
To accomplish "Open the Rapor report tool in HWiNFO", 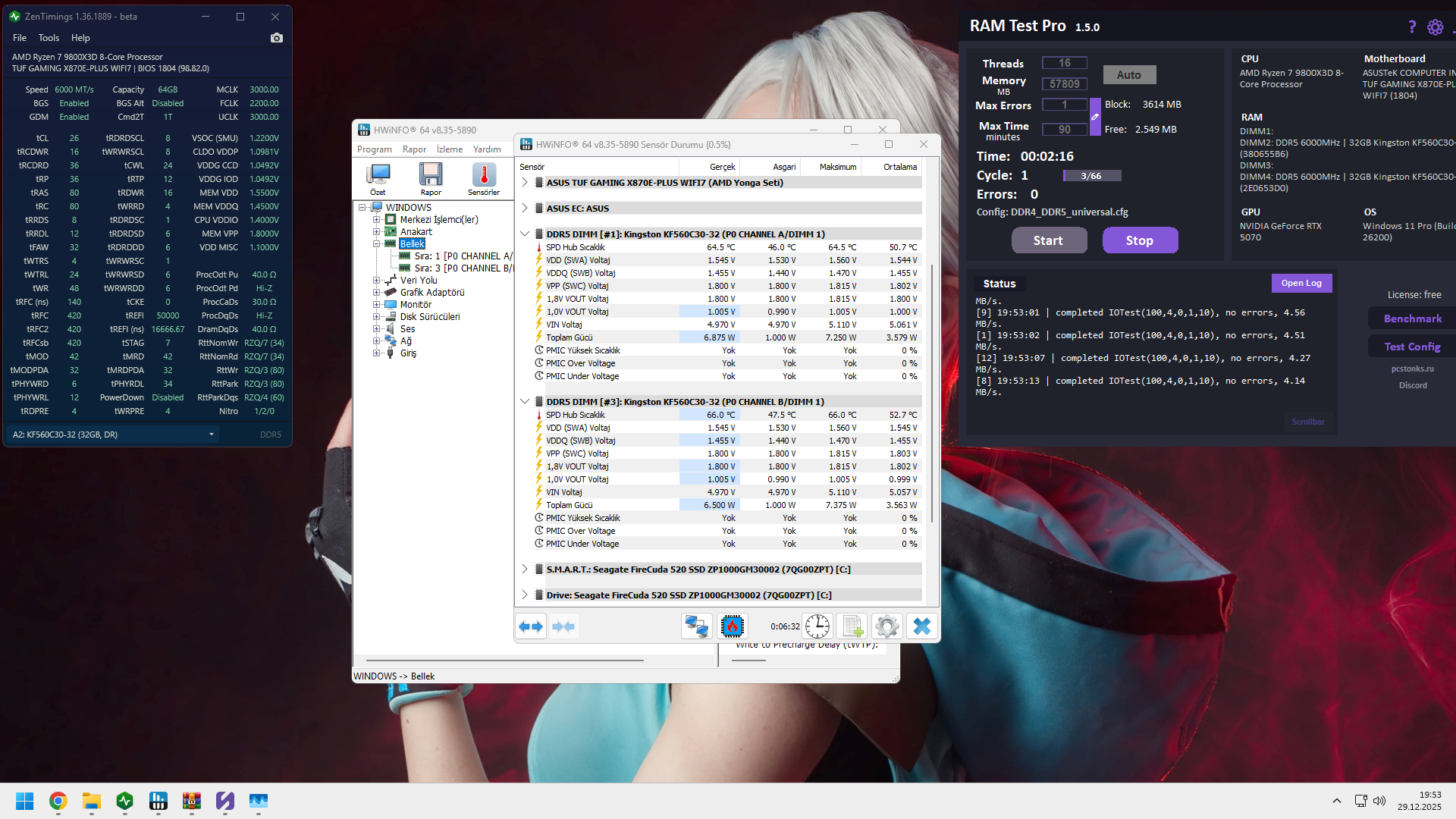I will coord(431,180).
